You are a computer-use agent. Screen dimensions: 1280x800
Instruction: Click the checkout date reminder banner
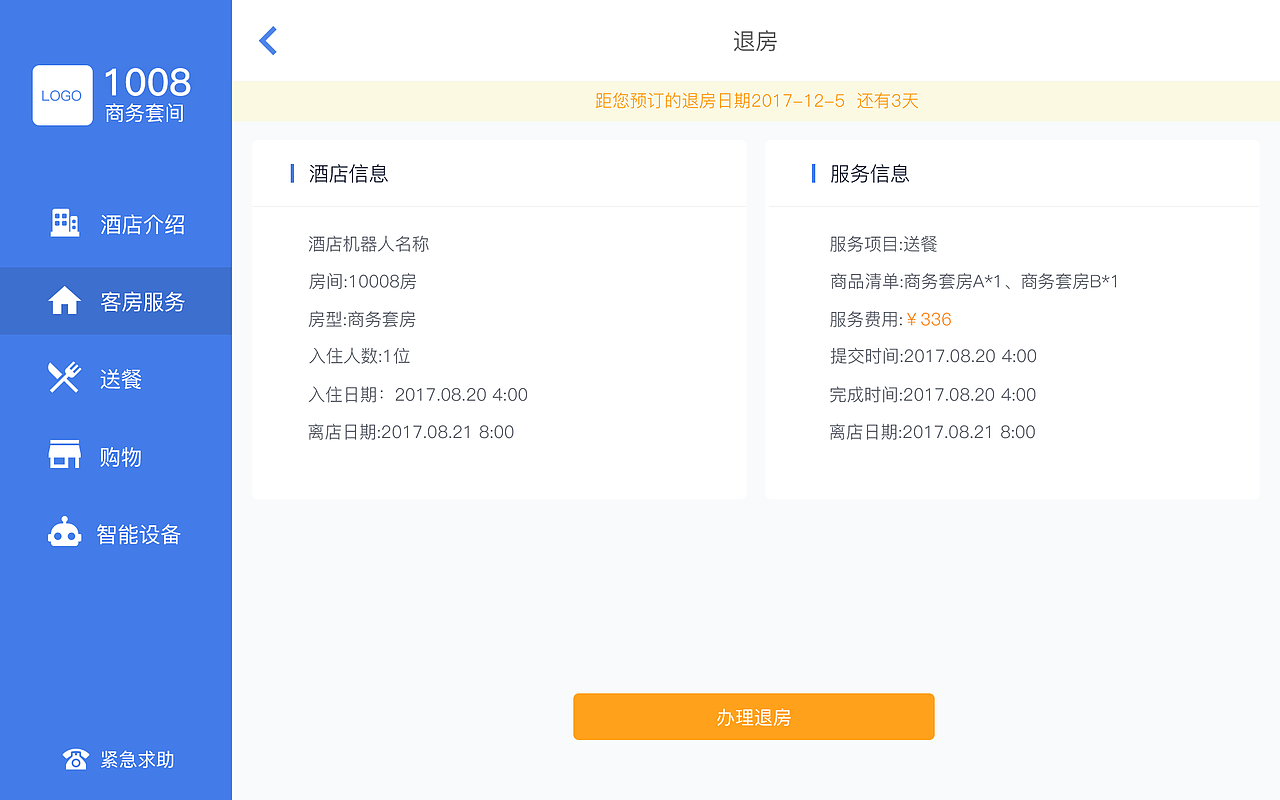point(756,101)
